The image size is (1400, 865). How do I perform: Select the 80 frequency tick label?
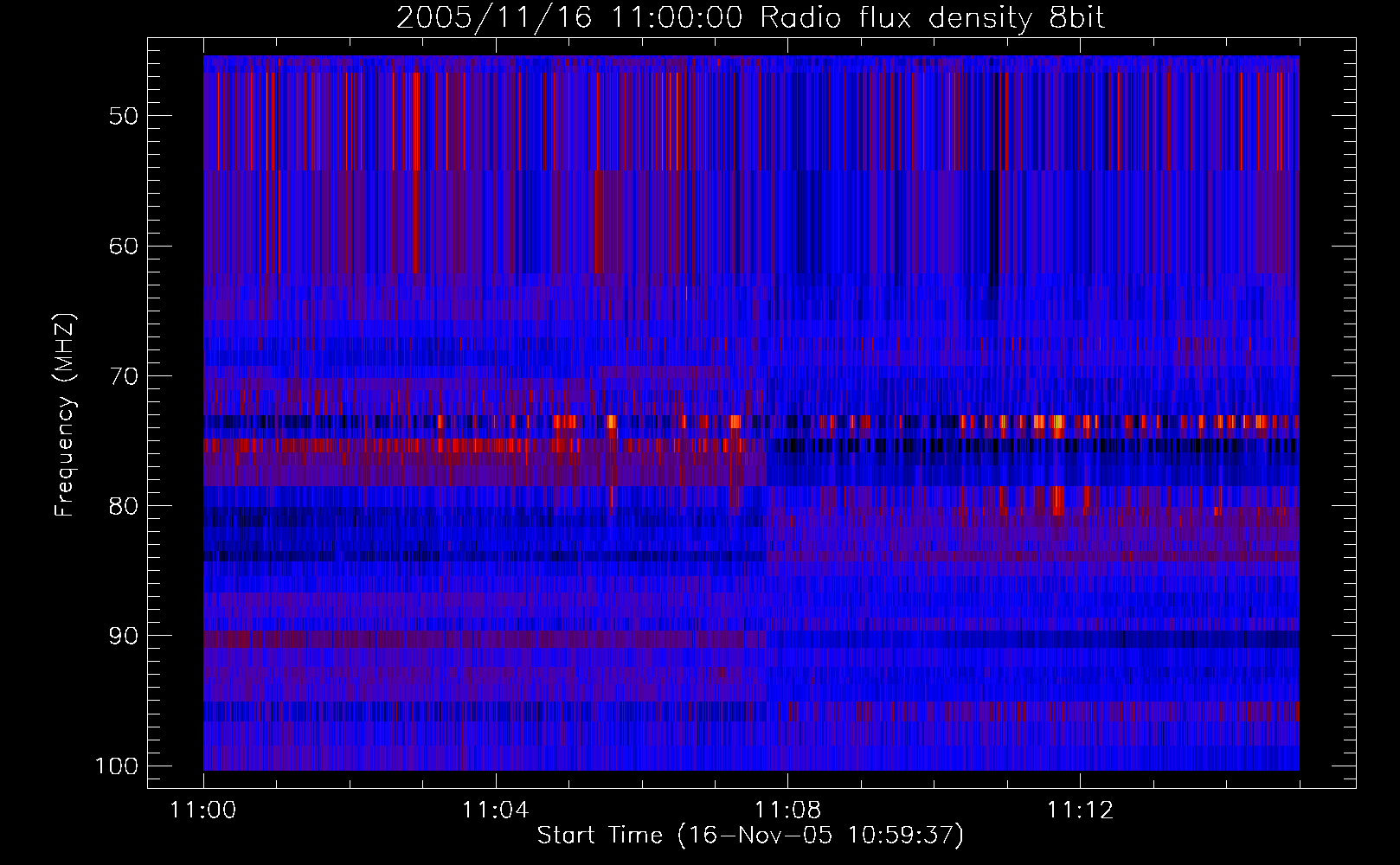123,506
